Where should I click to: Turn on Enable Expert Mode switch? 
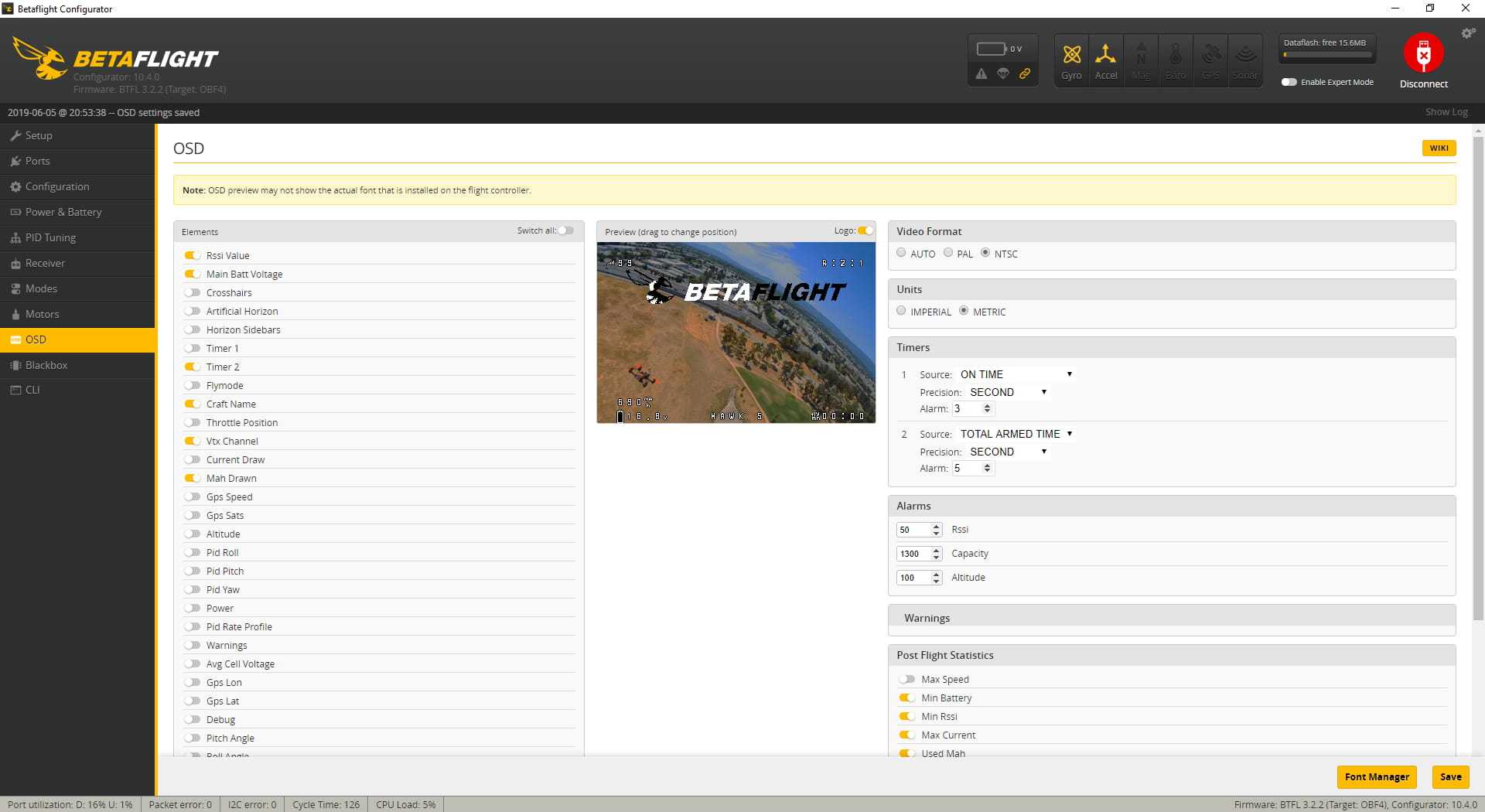coord(1289,82)
